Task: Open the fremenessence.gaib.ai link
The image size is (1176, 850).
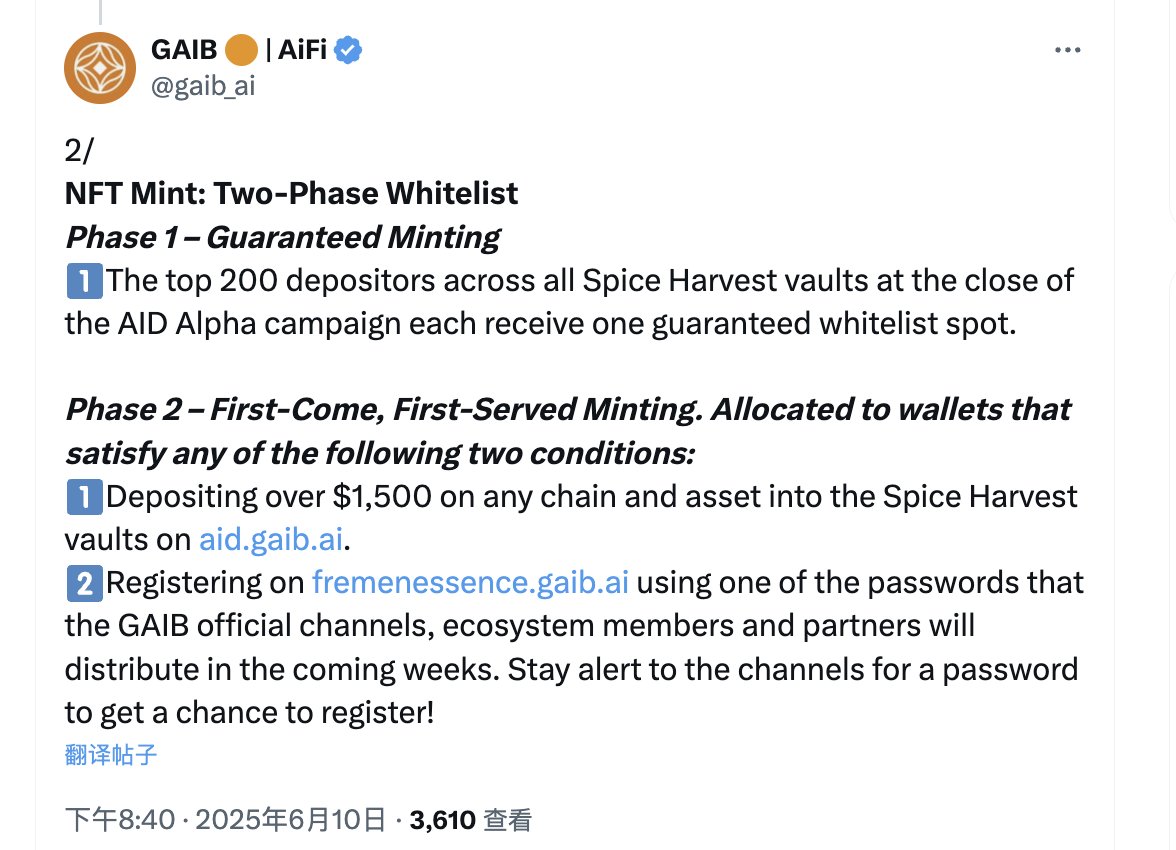Action: [x=470, y=583]
